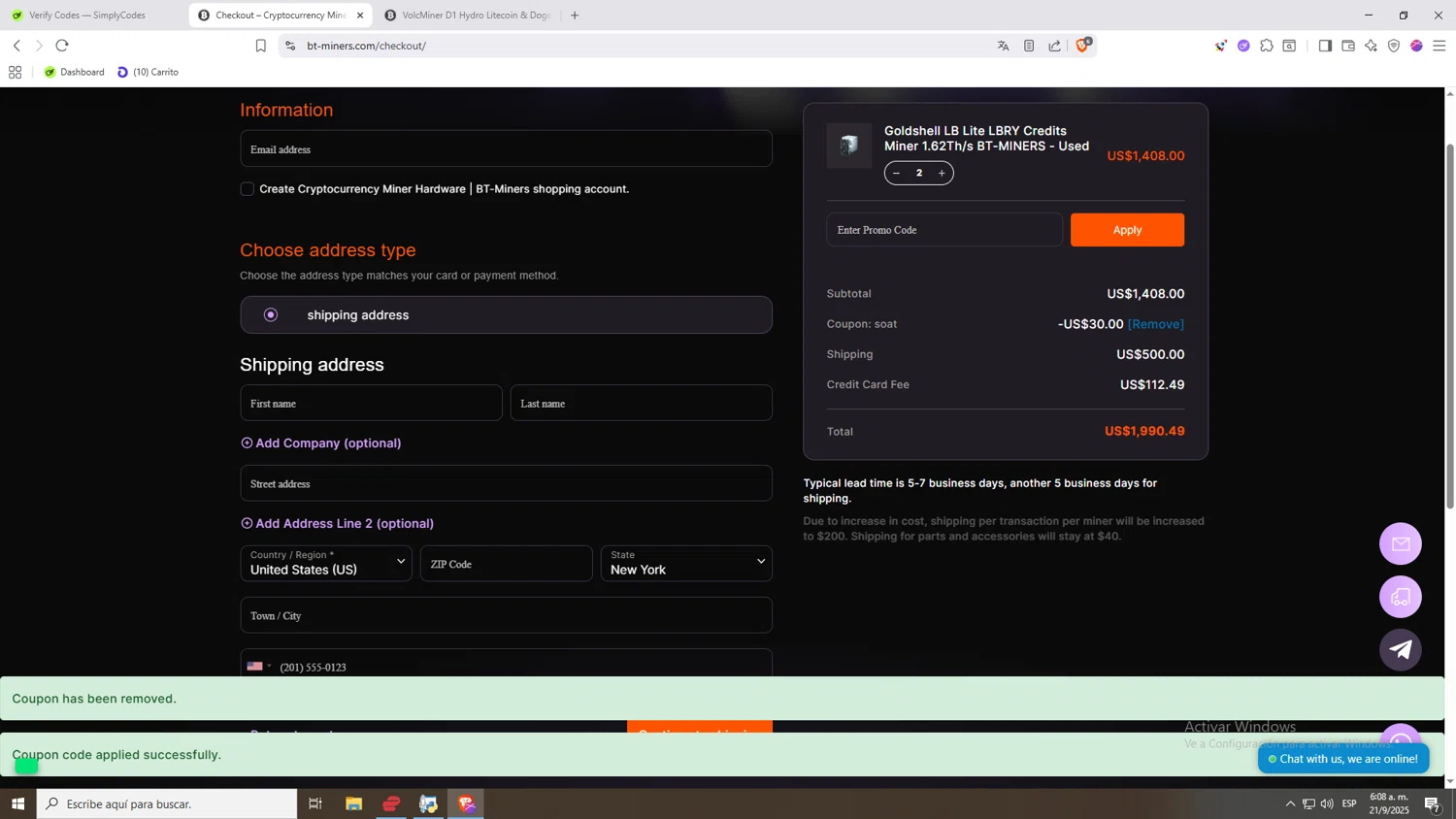1456x819 pixels.
Task: Open the browser hamburger menu
Action: point(1439,46)
